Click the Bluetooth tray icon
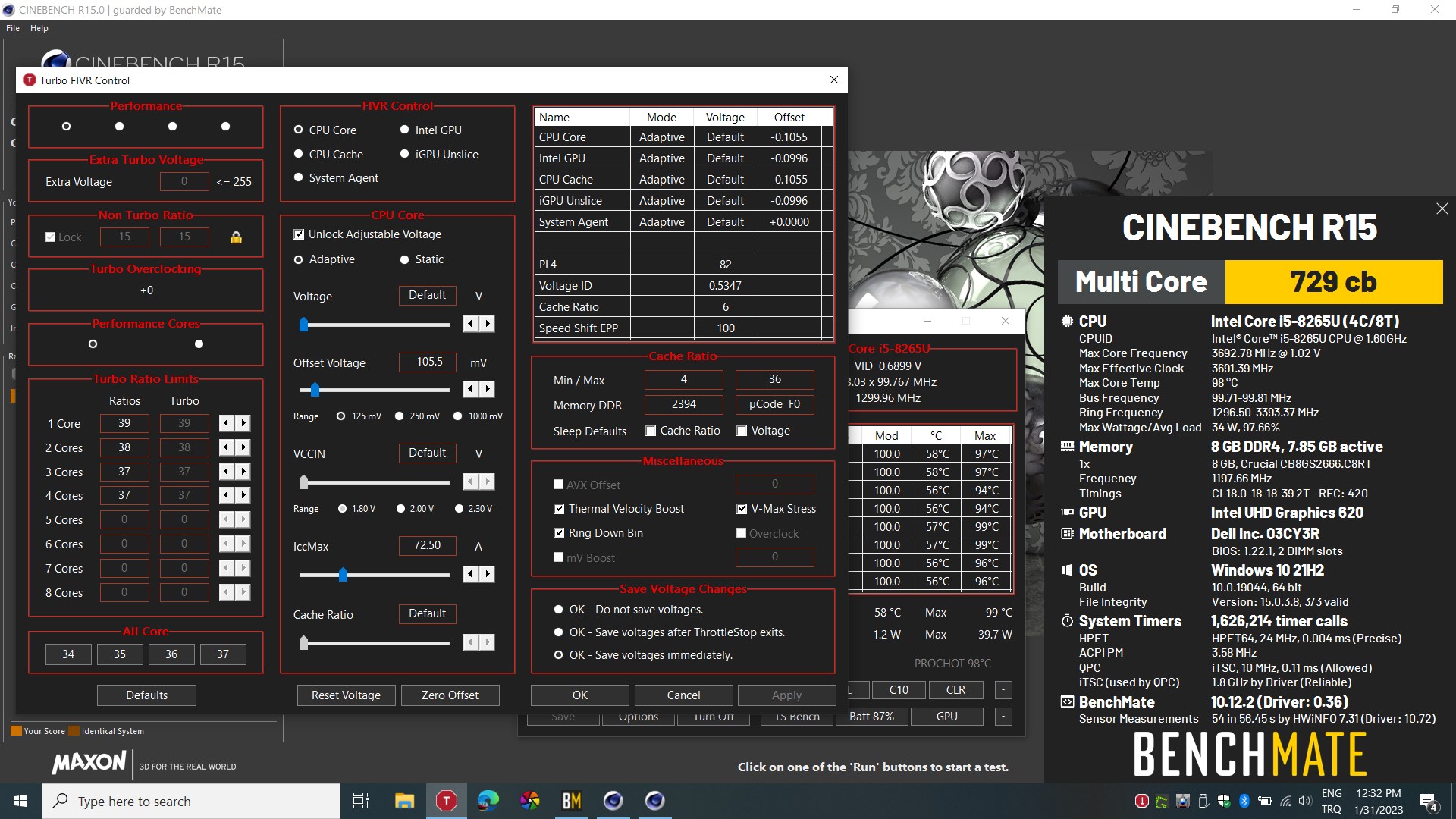The width and height of the screenshot is (1456, 819). [x=1244, y=801]
